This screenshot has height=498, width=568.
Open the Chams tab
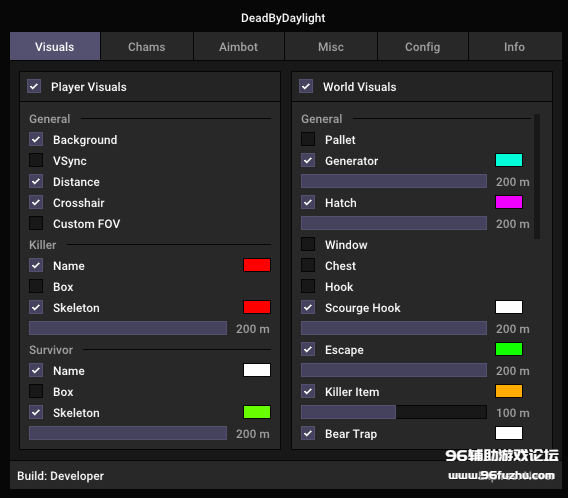click(x=147, y=46)
